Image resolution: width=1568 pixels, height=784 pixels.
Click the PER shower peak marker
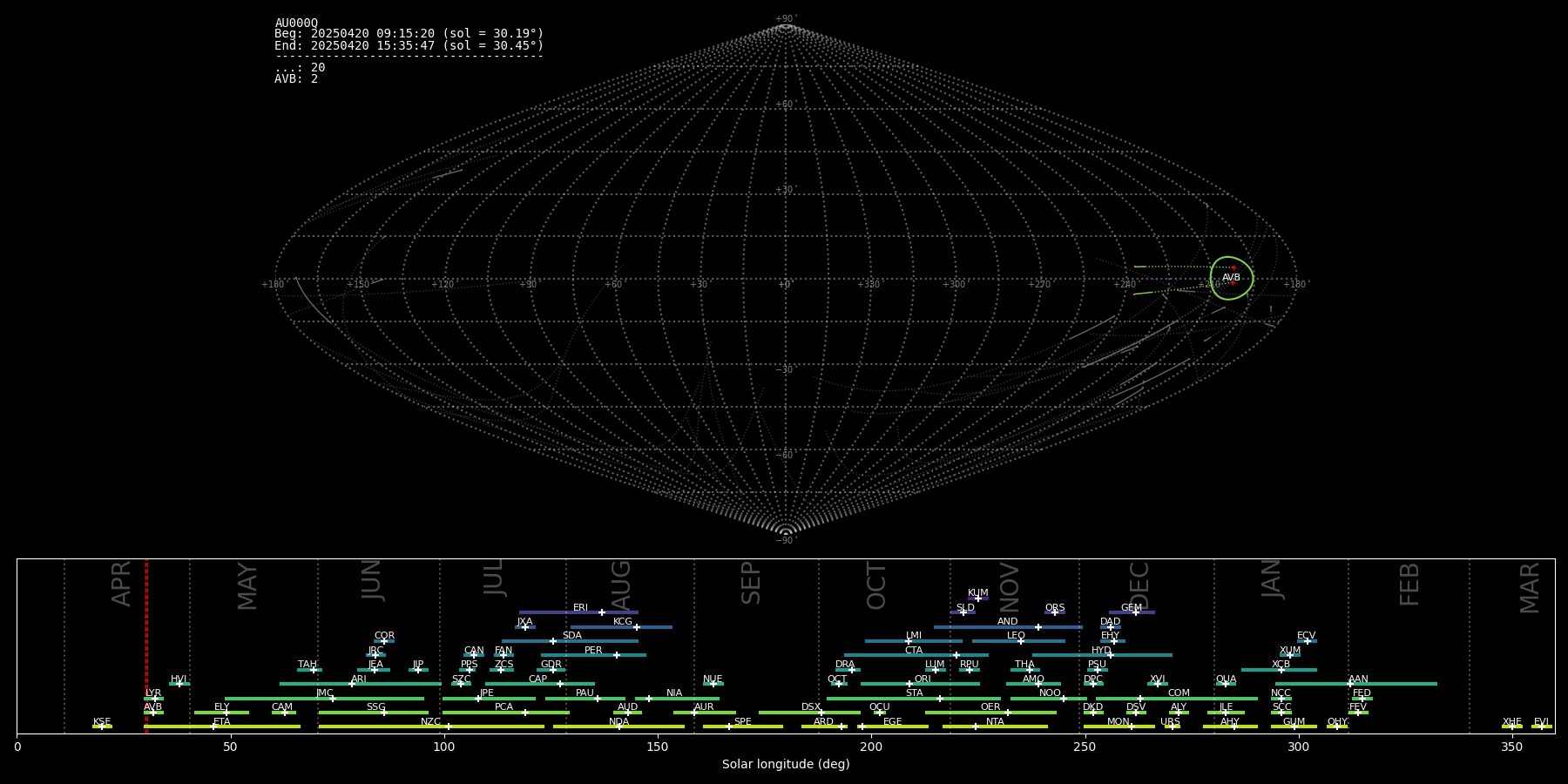pyautogui.click(x=617, y=655)
